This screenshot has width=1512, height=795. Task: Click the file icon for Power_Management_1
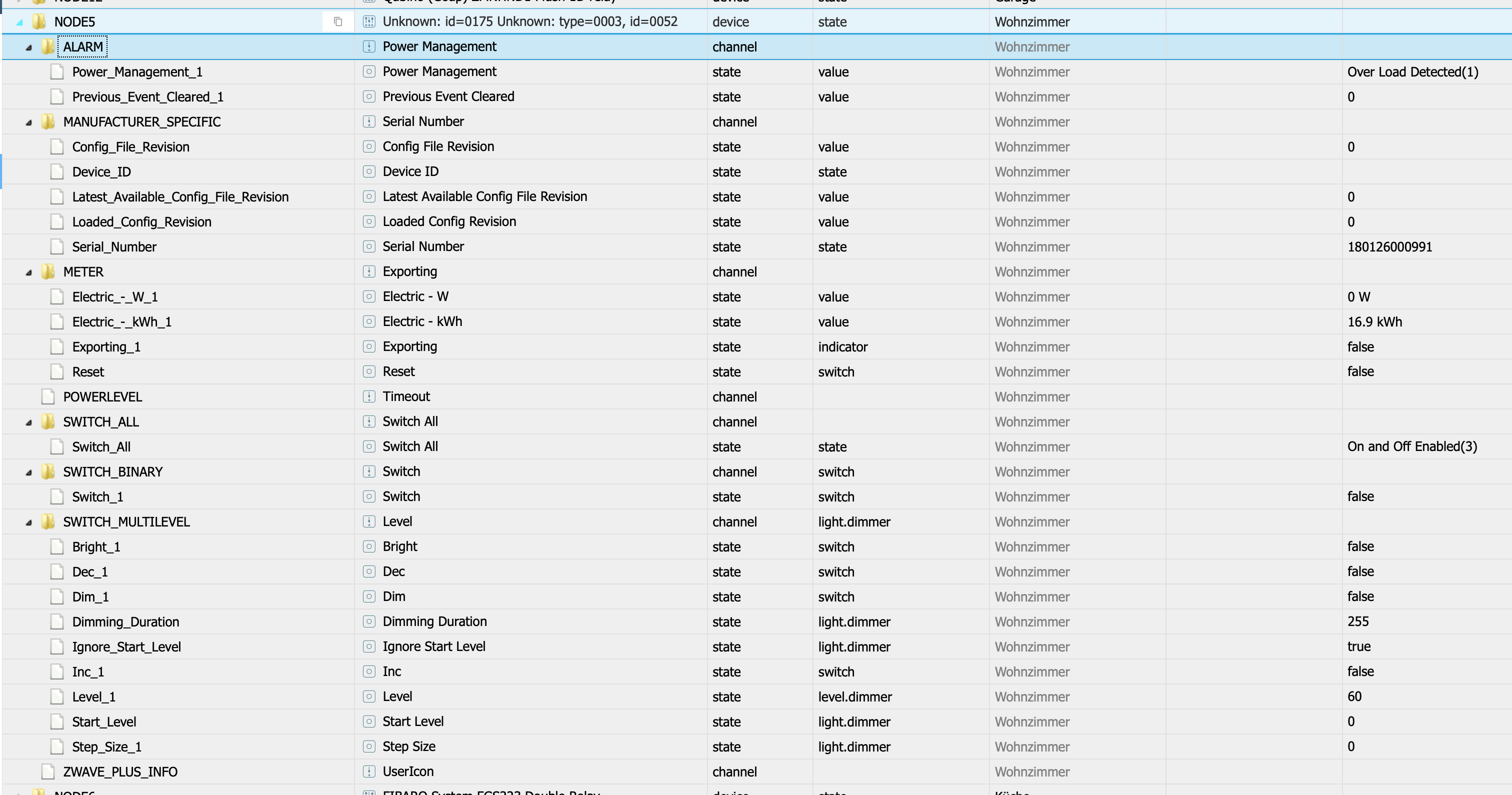57,72
